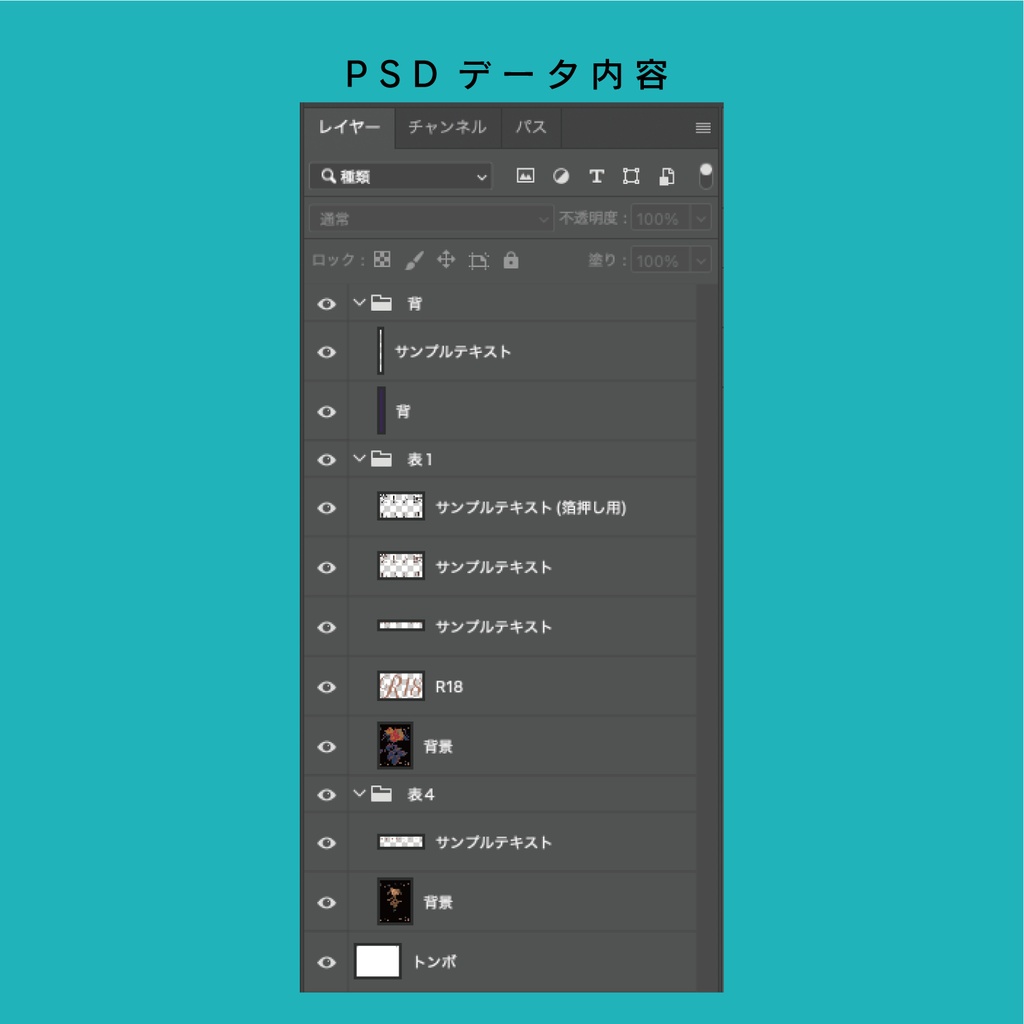Open the 通常 blend mode dropdown
1024x1024 pixels.
431,218
